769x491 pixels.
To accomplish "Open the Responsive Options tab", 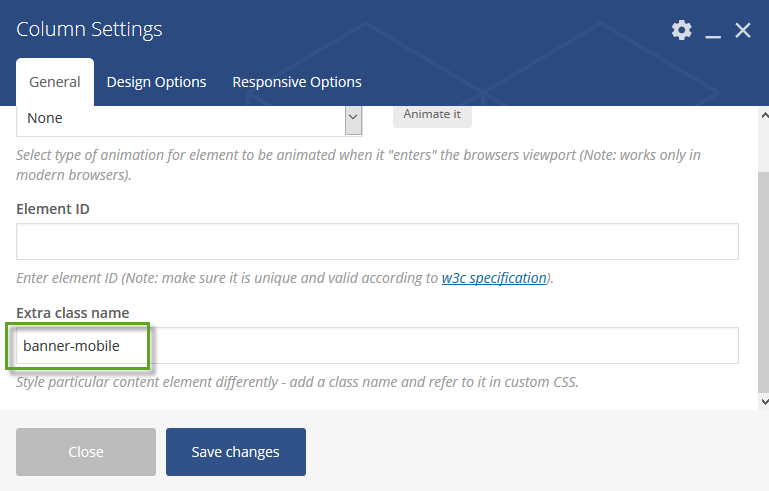I will (x=297, y=82).
